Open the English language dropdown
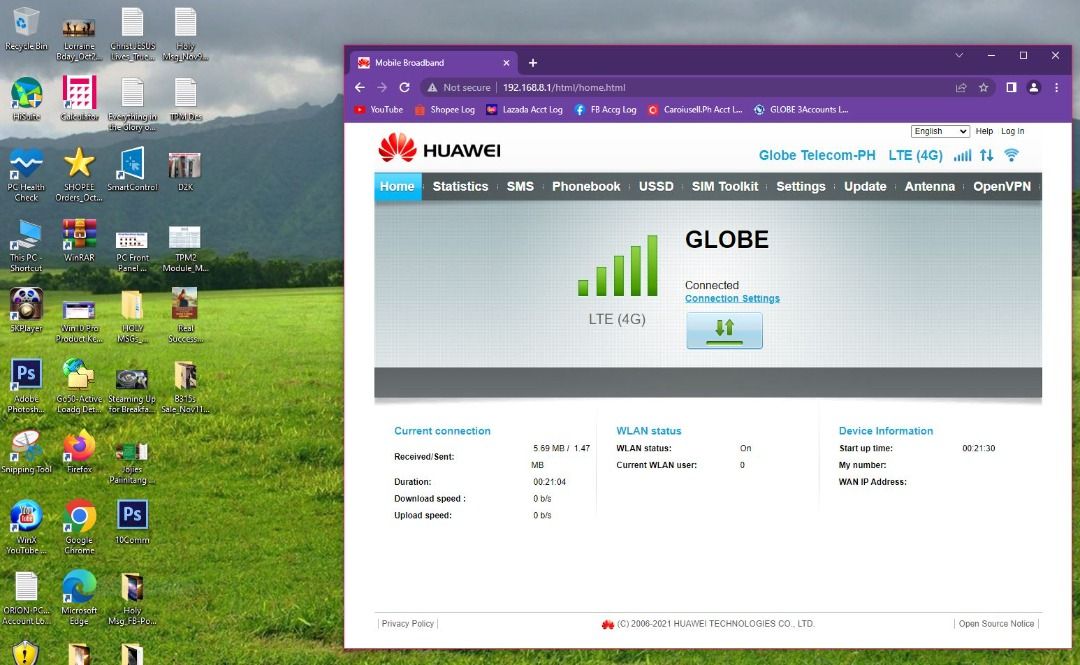The image size is (1080, 665). 940,131
